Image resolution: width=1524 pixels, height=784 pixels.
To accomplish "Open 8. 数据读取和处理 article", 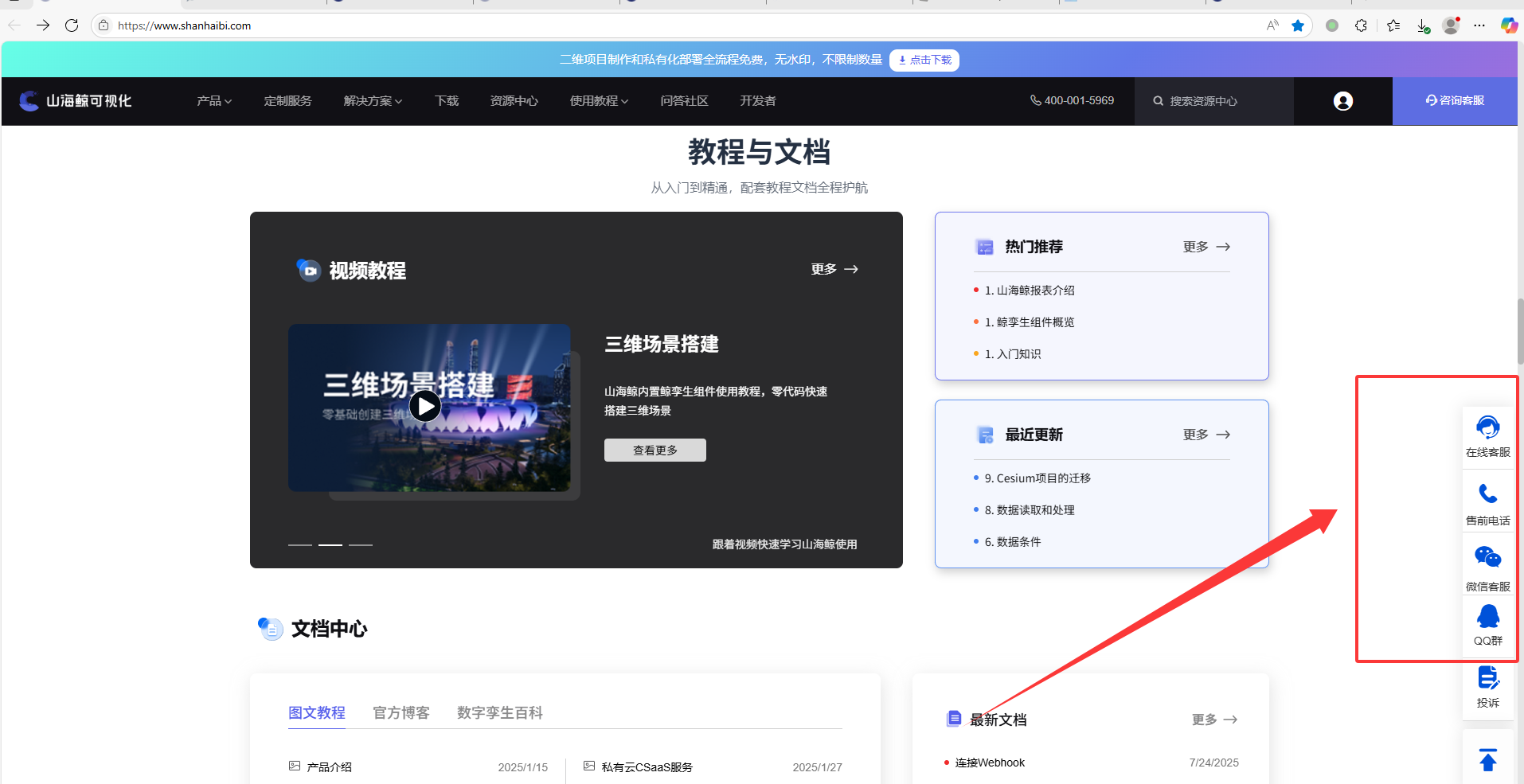I will pos(1030,510).
